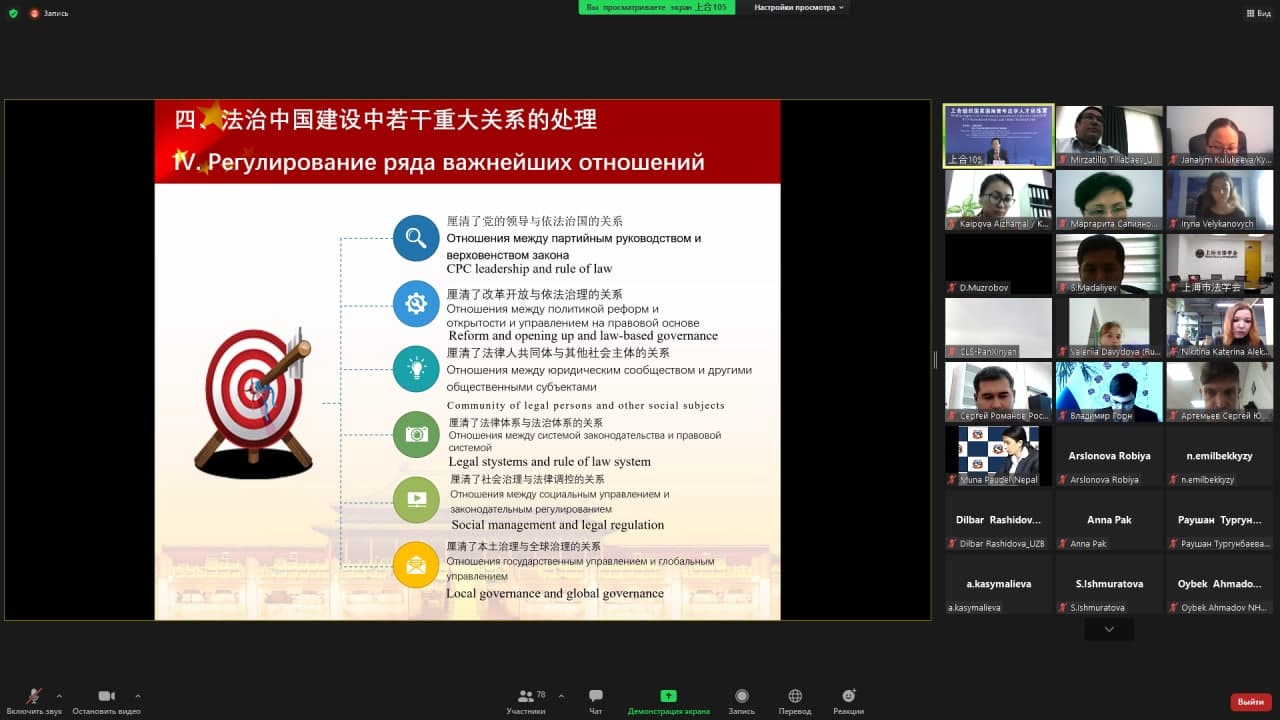Click the gear icon beside Reform and opening up
Viewport: 1280px width, 720px height.
click(x=416, y=304)
